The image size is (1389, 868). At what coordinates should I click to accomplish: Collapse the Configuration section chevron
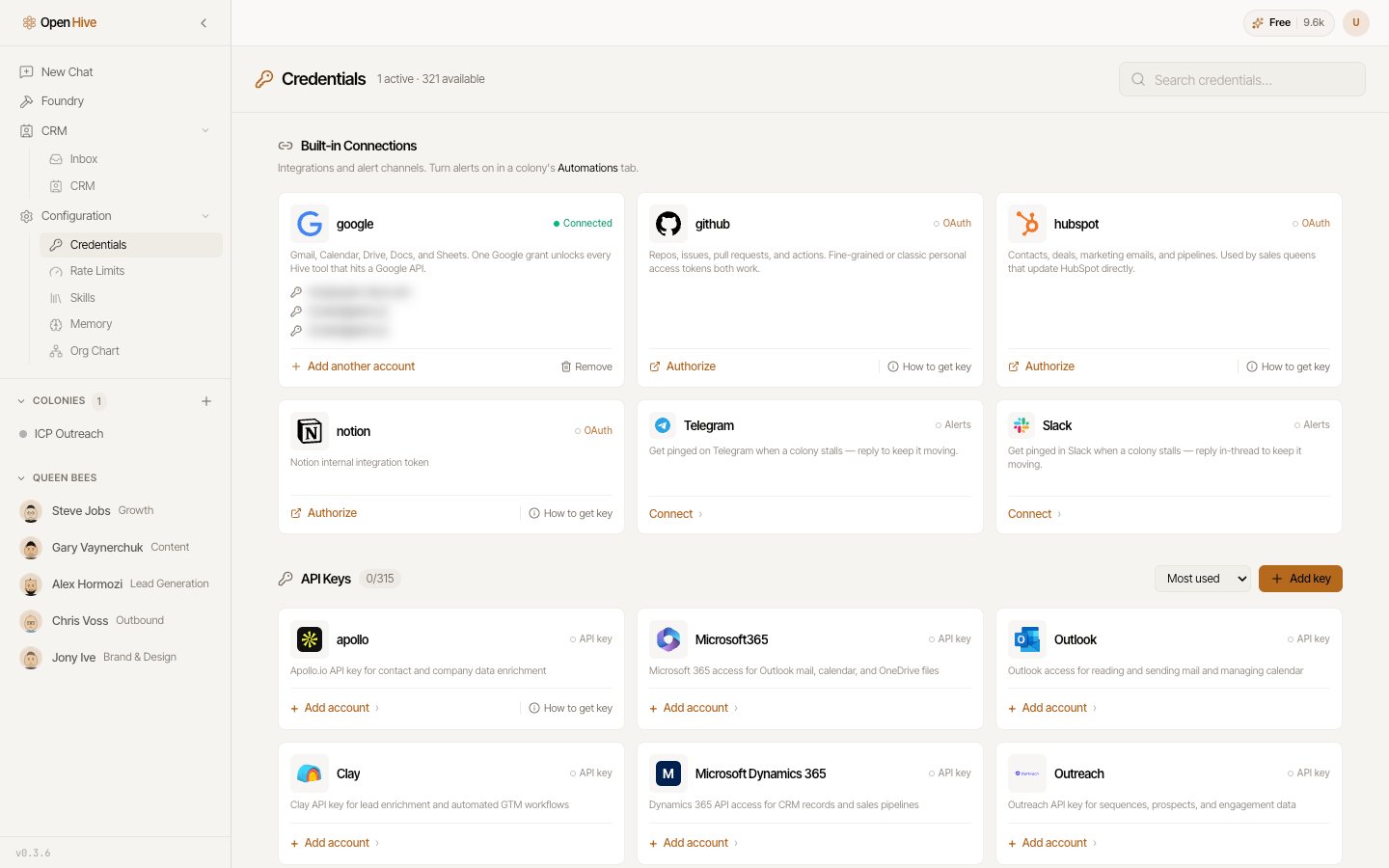205,216
